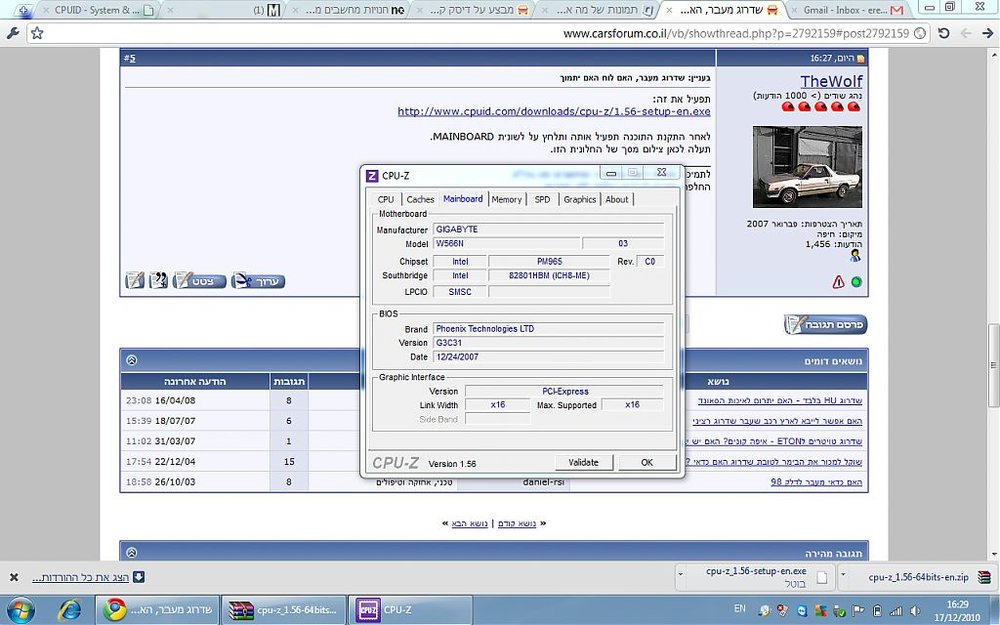Screen dimensions: 1000x625
Task: Close the CPUID - System browser tab
Action: point(46,10)
